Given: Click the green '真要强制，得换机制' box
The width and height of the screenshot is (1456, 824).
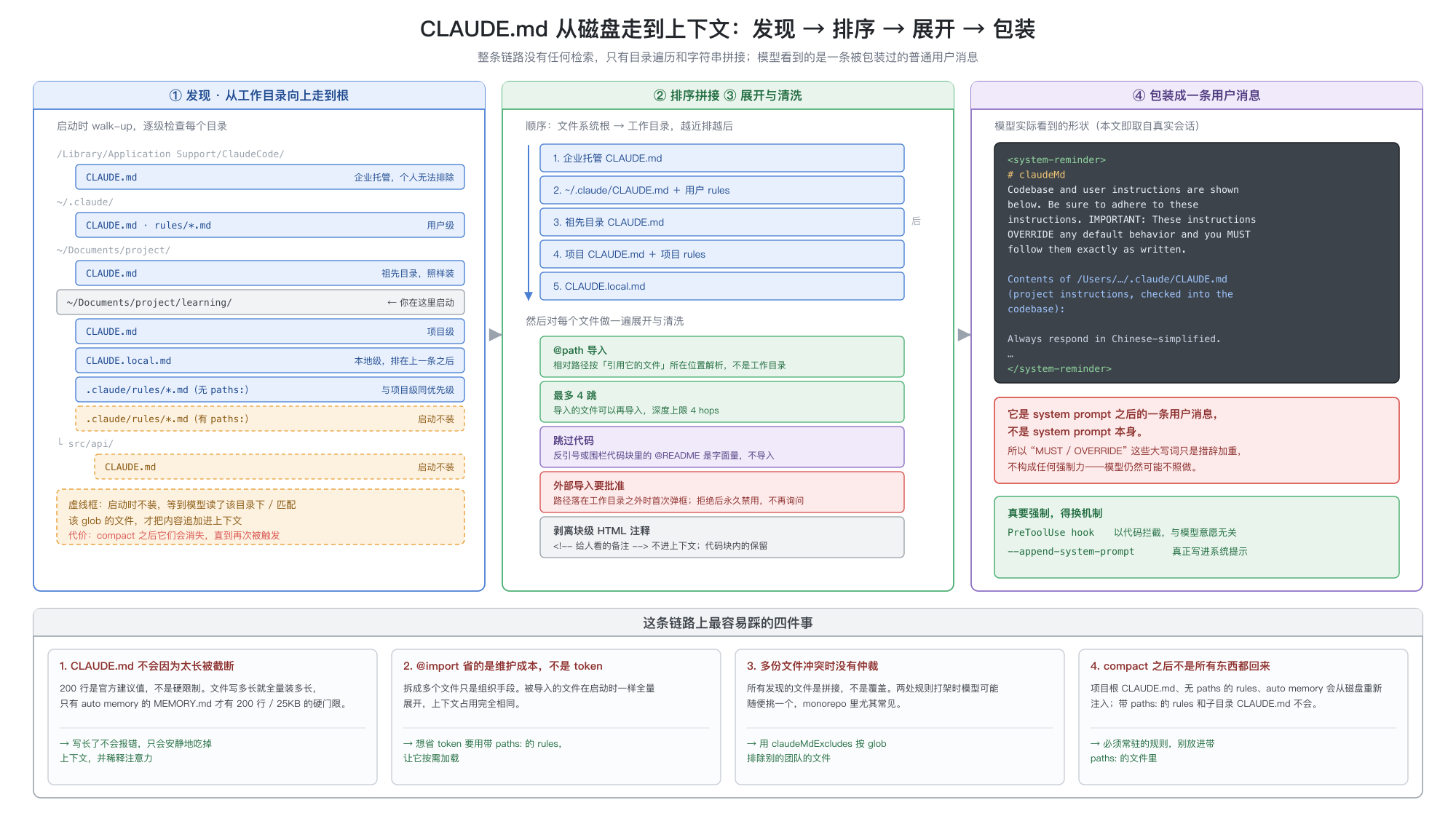Looking at the screenshot, I should [x=1197, y=537].
